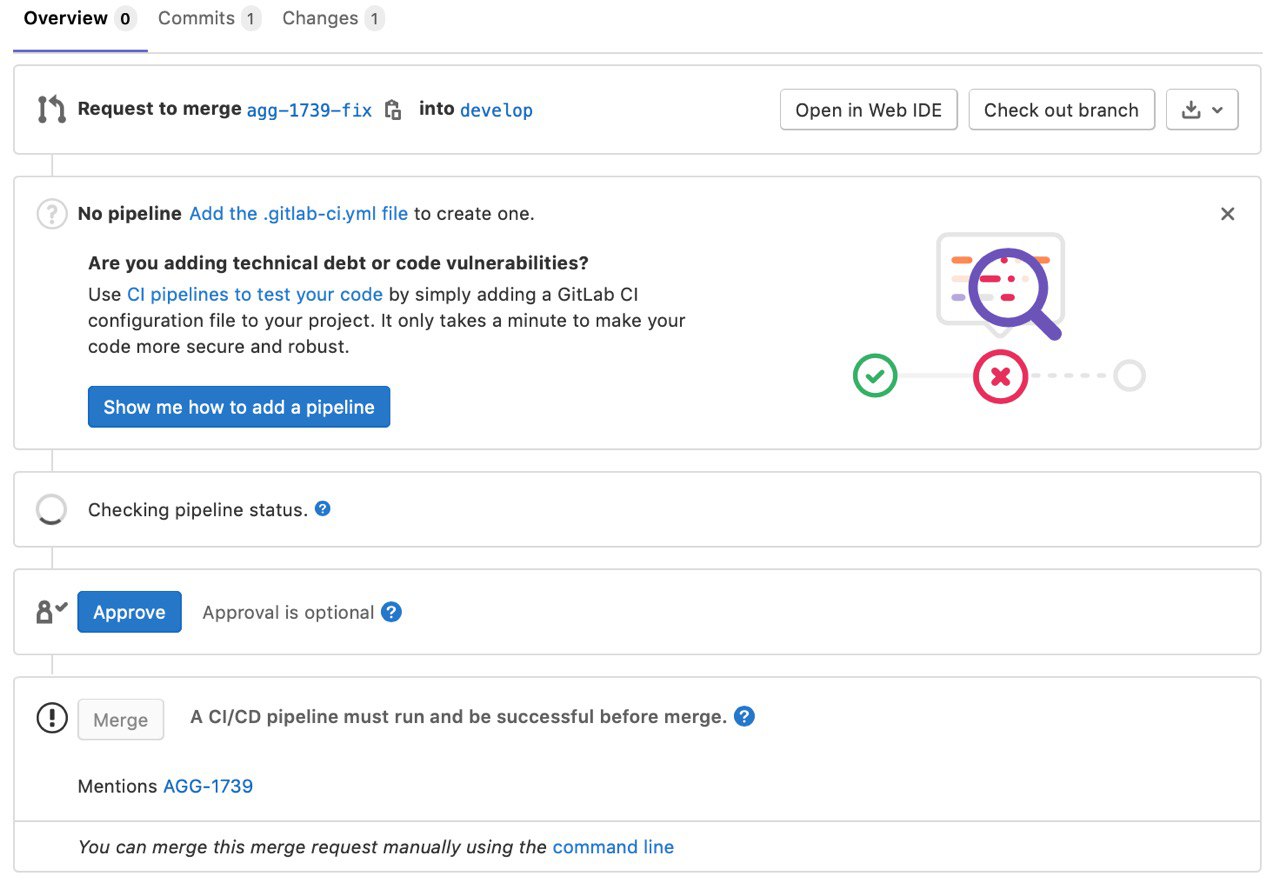Click the approval person-check icon
The height and width of the screenshot is (883, 1280).
pos(51,612)
